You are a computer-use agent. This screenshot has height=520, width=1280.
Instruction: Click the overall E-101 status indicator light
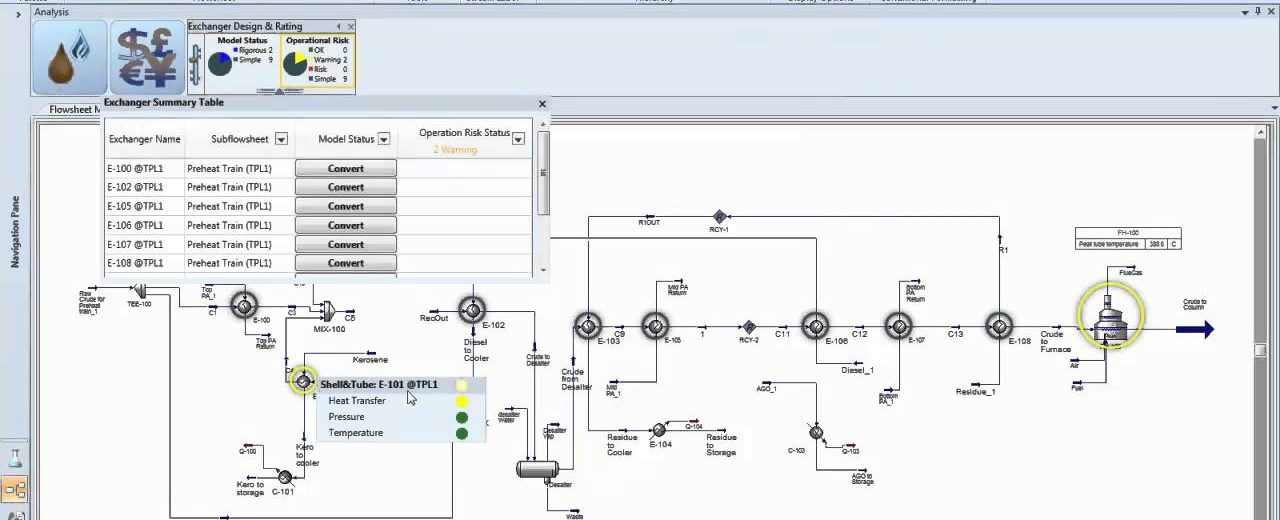pyautogui.click(x=462, y=385)
